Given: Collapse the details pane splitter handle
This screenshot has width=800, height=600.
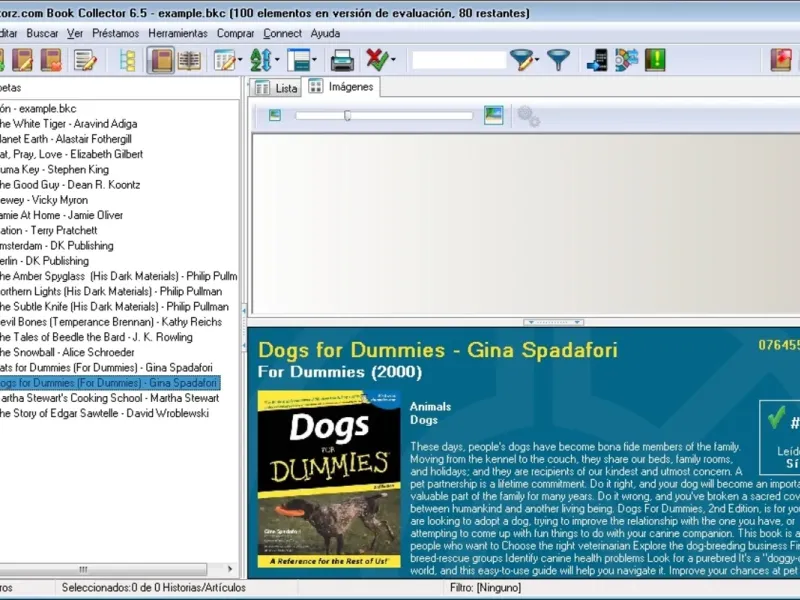Looking at the screenshot, I should pos(554,322).
